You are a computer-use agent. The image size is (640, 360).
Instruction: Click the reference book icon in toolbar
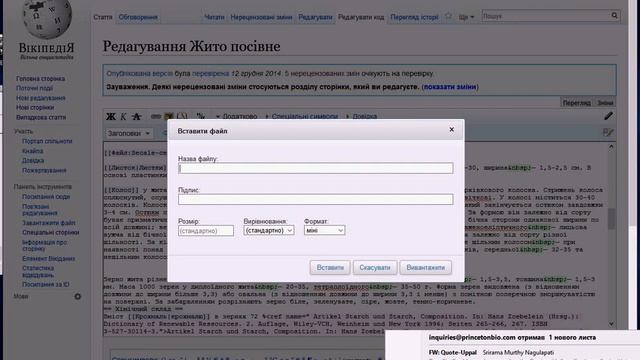click(182, 116)
